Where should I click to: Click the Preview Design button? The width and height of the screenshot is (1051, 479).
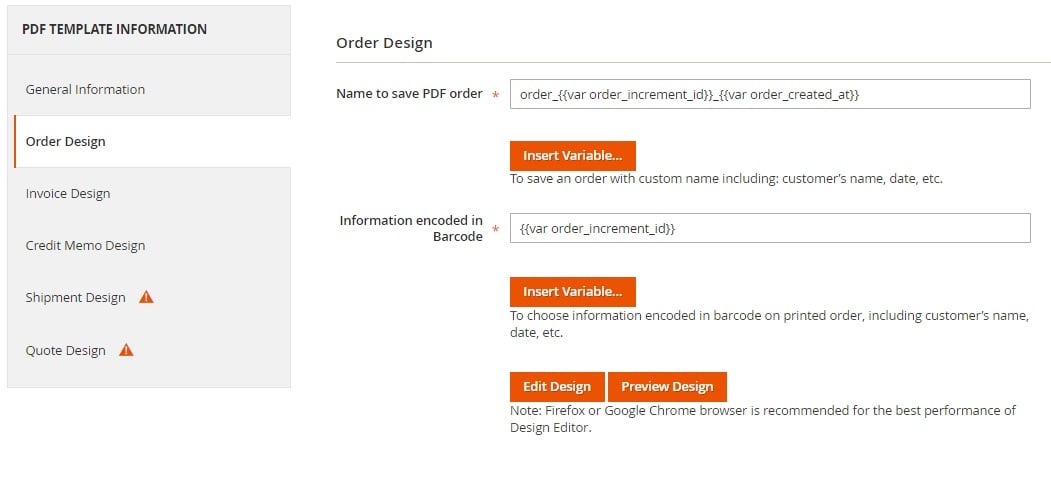click(x=667, y=387)
